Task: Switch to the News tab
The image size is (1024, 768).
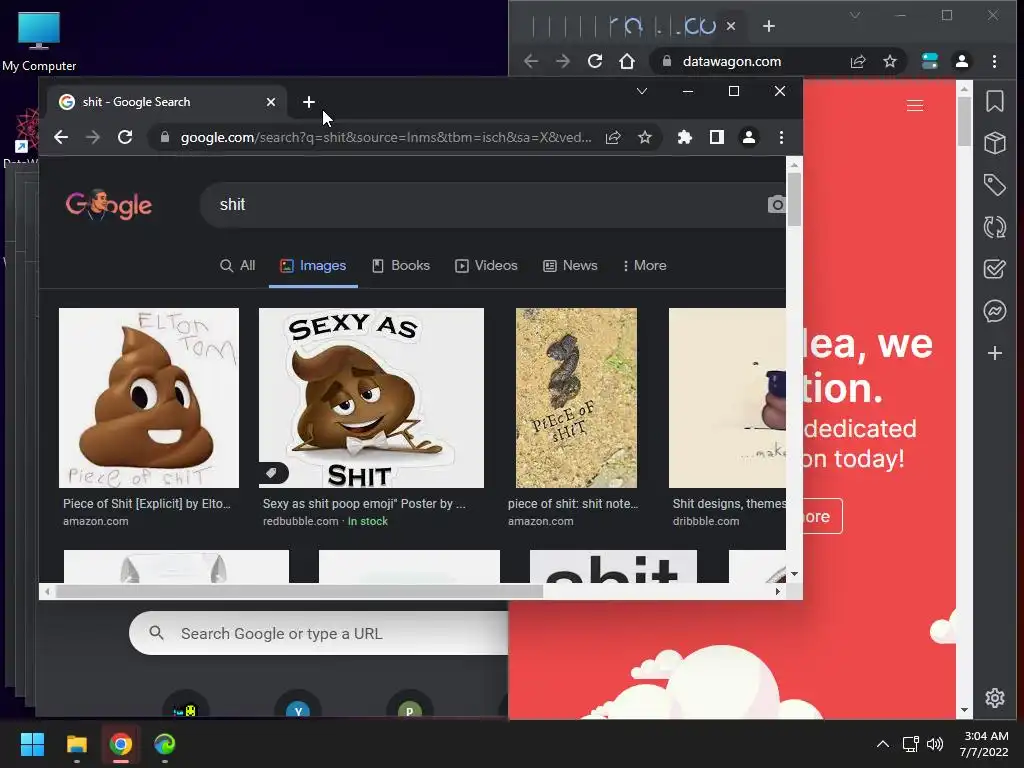Action: (x=570, y=265)
